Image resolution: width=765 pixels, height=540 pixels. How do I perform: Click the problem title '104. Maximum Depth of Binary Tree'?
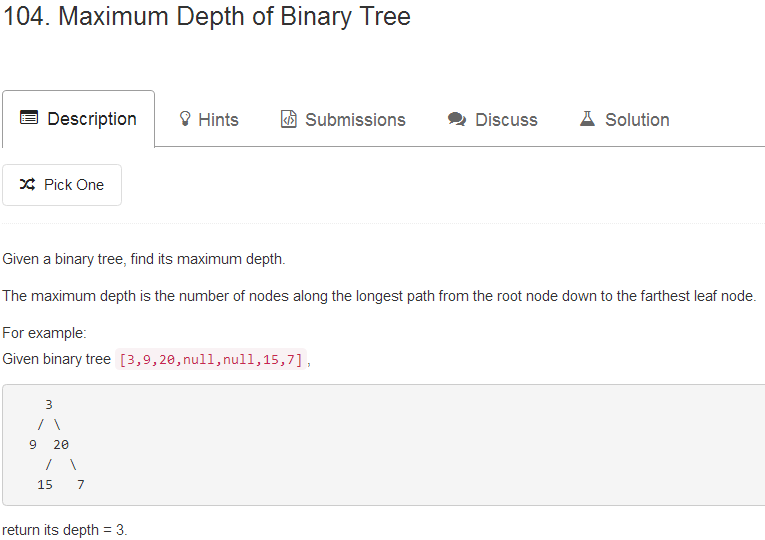tap(207, 17)
